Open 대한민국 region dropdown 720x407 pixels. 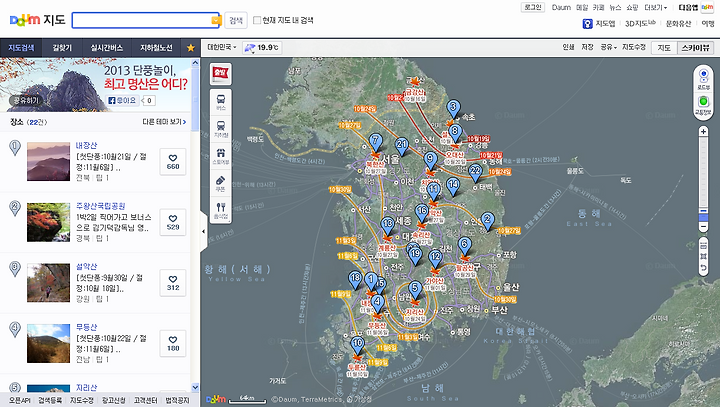click(x=221, y=47)
